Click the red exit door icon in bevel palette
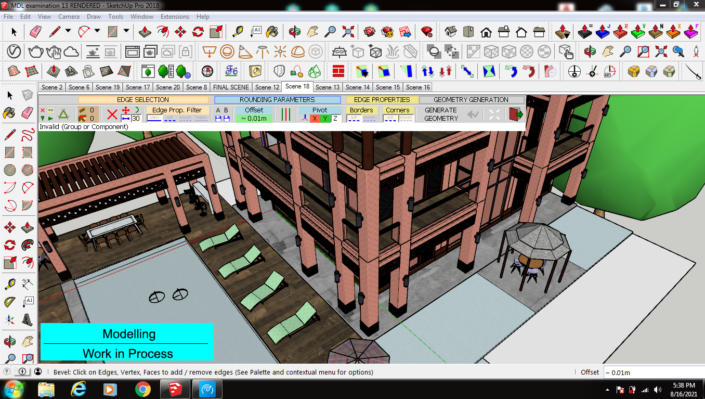 click(x=516, y=114)
